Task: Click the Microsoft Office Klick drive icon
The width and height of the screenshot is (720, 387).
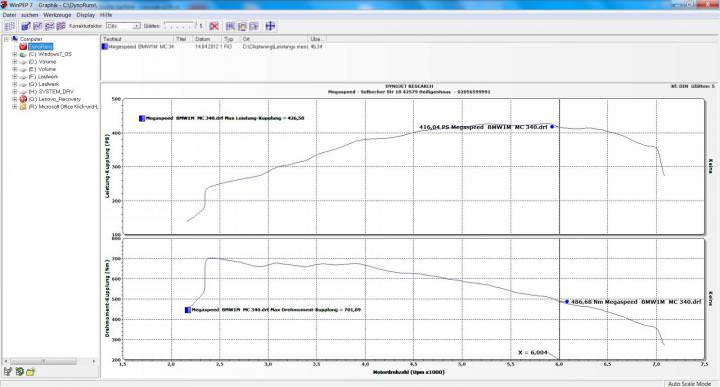Action: pyautogui.click(x=23, y=107)
